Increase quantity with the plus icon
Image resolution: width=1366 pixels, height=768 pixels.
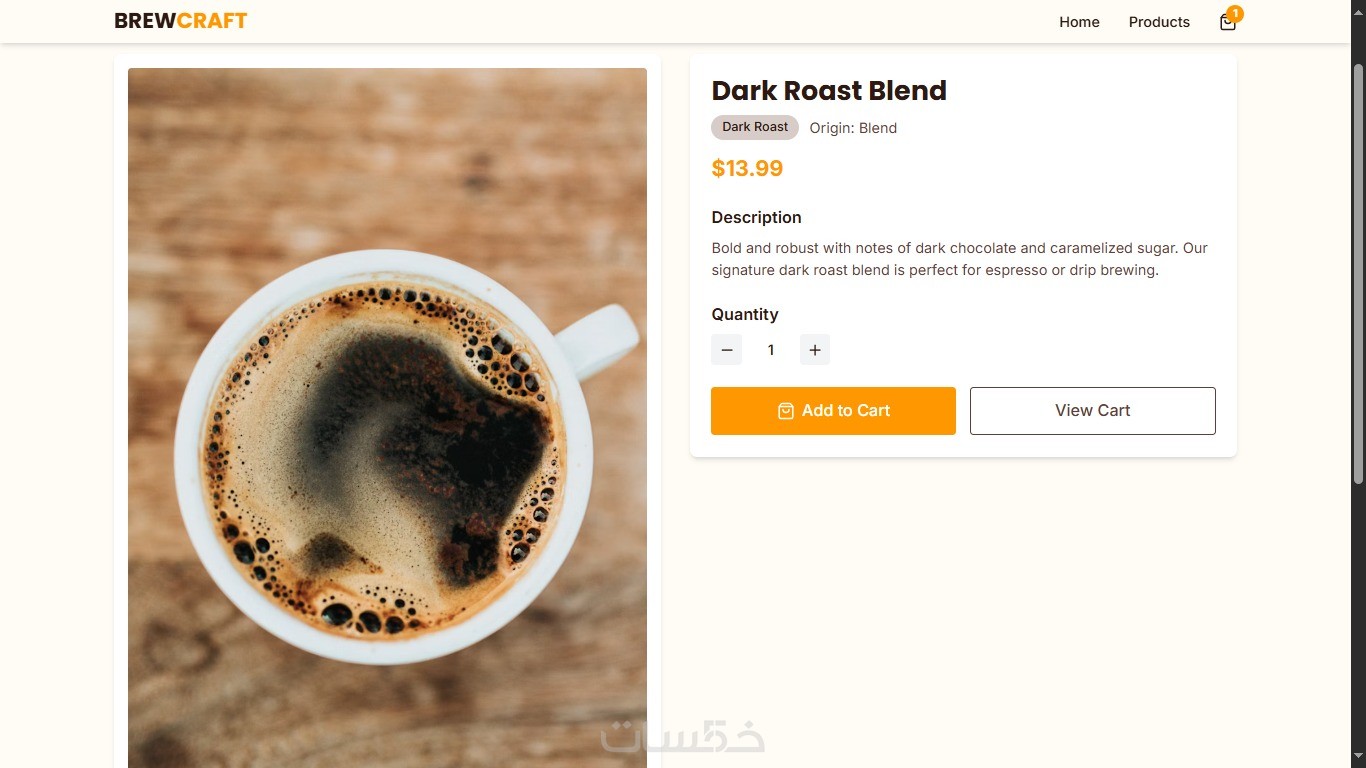point(815,350)
